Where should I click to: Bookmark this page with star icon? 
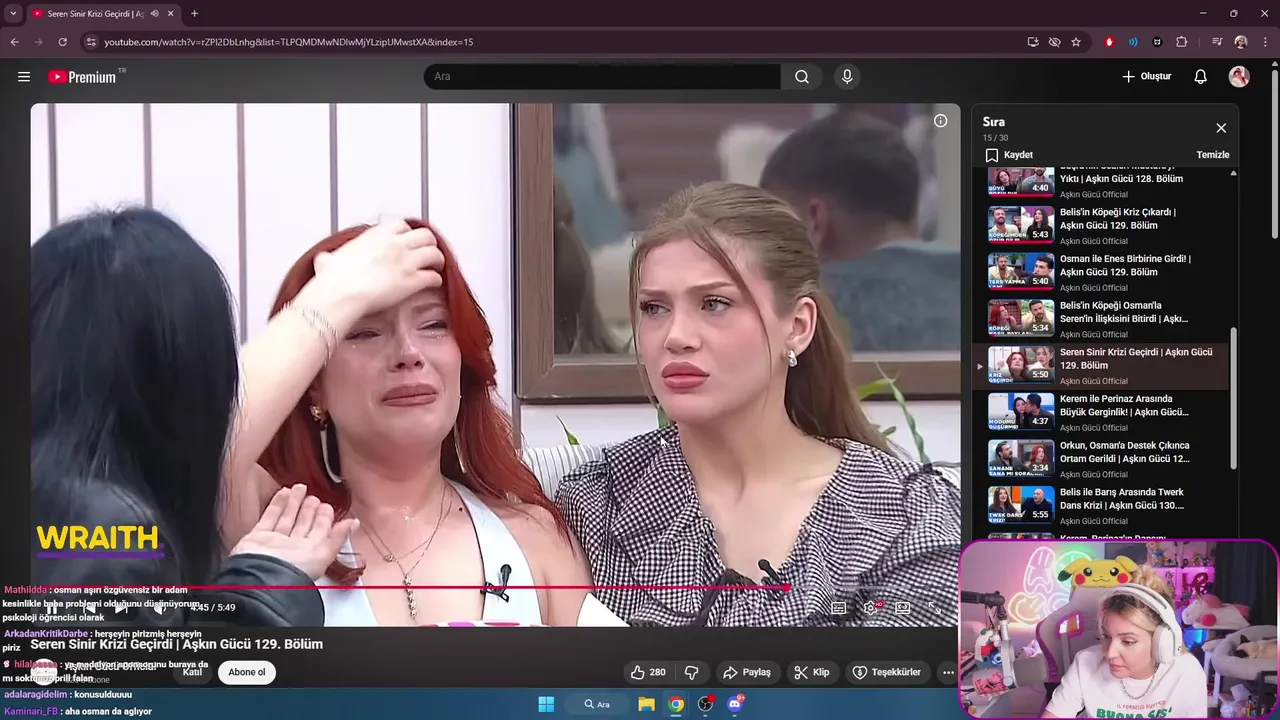1076,42
